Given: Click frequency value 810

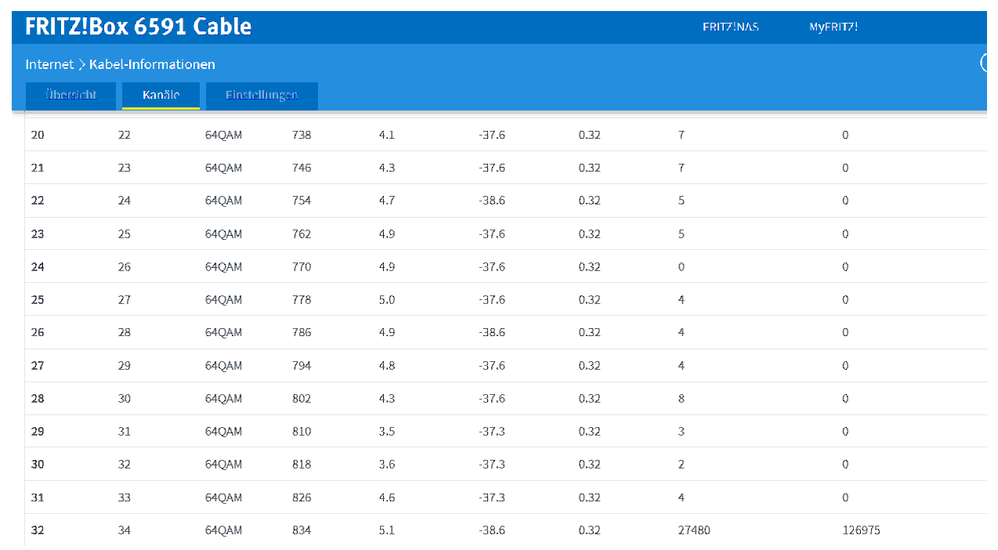Looking at the screenshot, I should [302, 432].
